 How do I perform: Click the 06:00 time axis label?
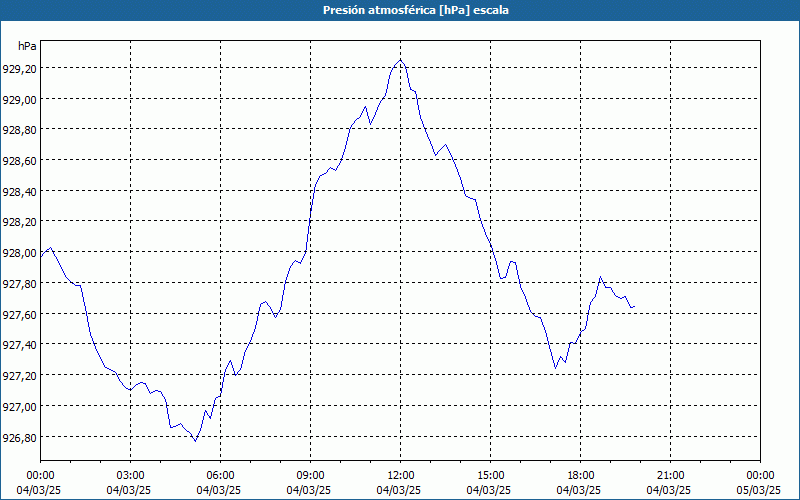220,476
